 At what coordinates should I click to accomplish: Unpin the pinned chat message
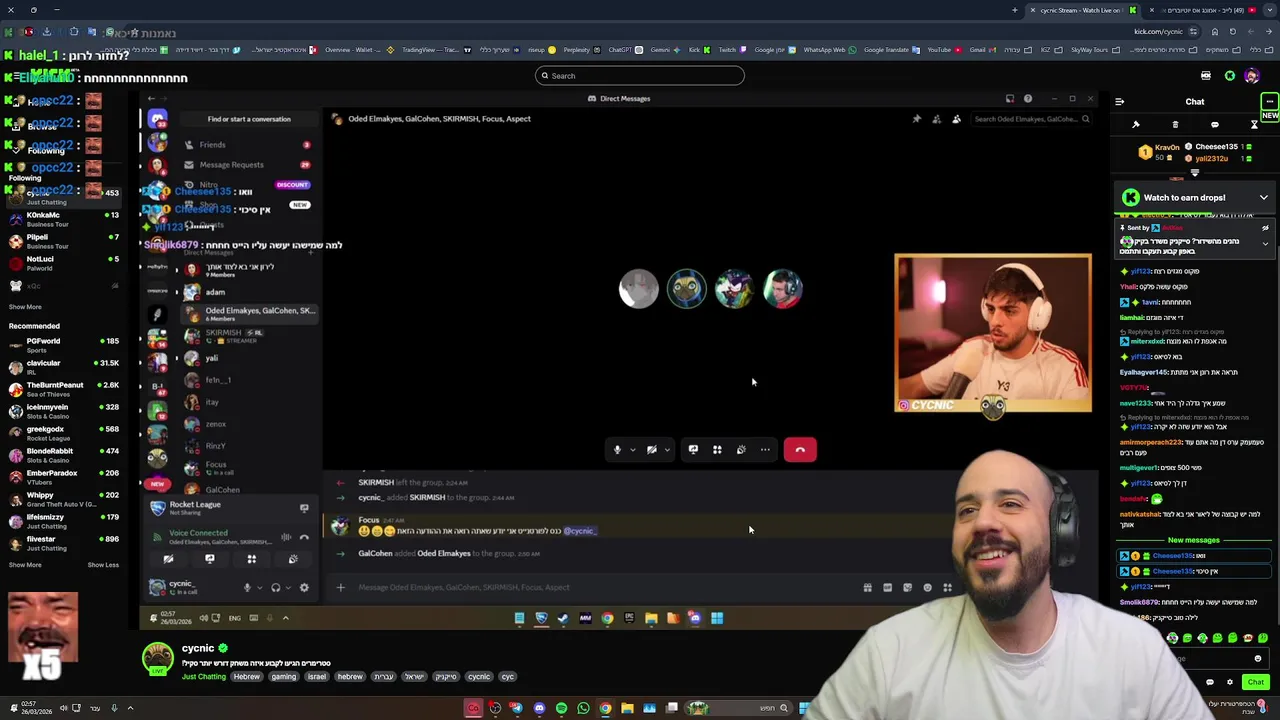pos(1265,229)
